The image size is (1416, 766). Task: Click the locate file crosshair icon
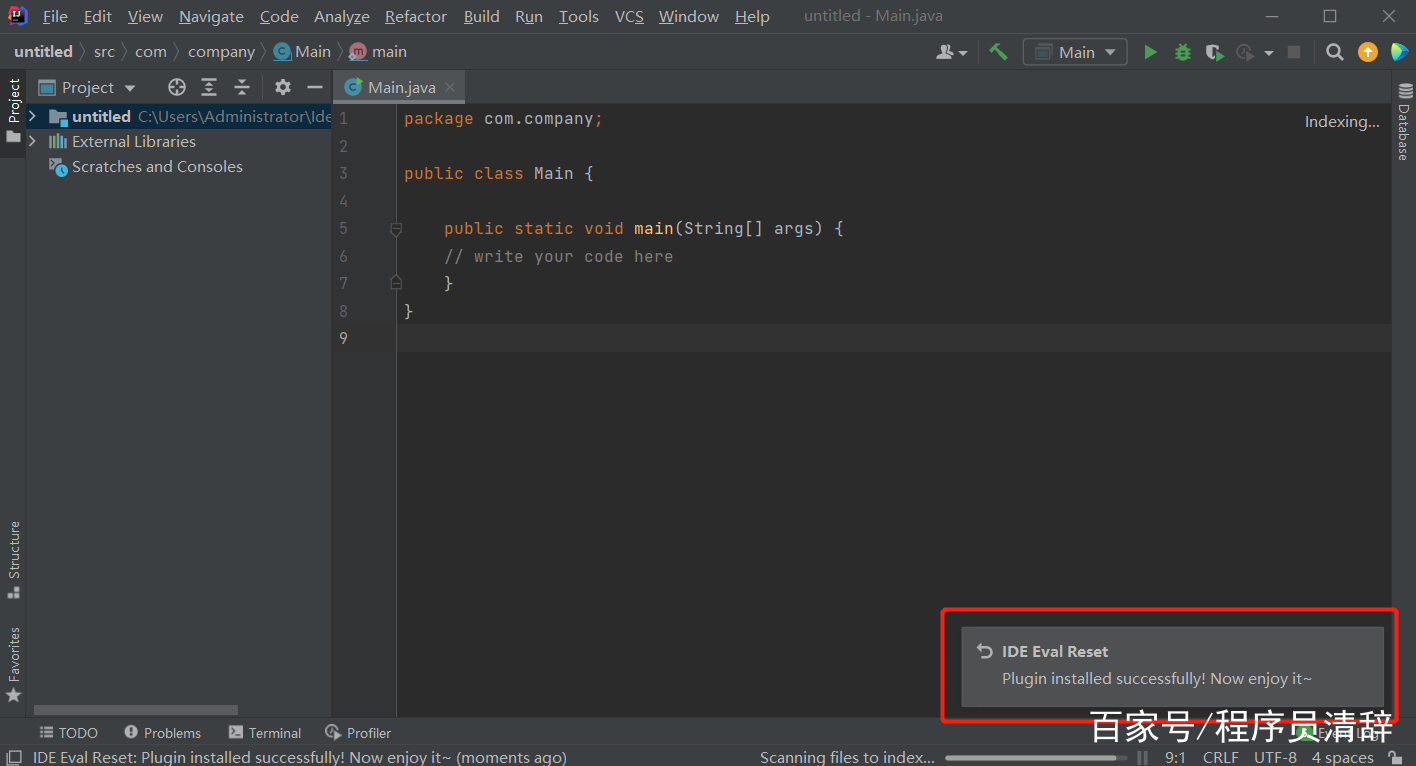(177, 87)
